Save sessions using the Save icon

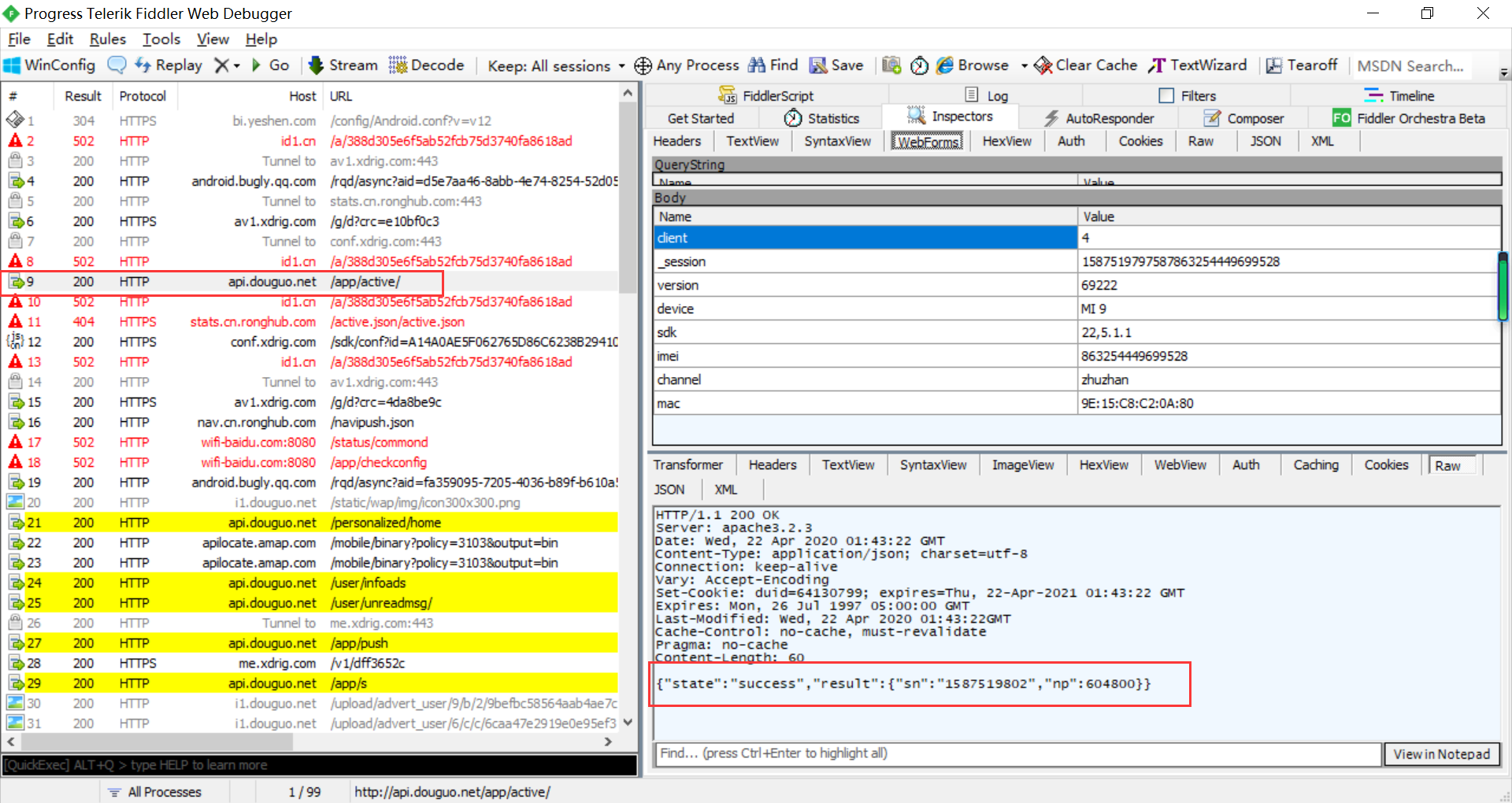(836, 65)
